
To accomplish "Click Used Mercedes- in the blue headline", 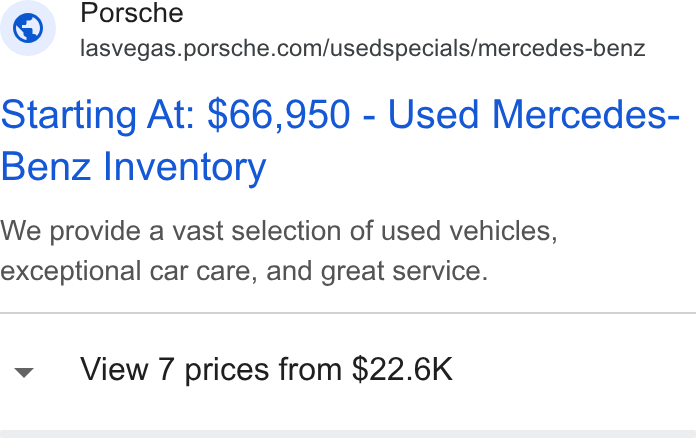I will click(x=534, y=114).
